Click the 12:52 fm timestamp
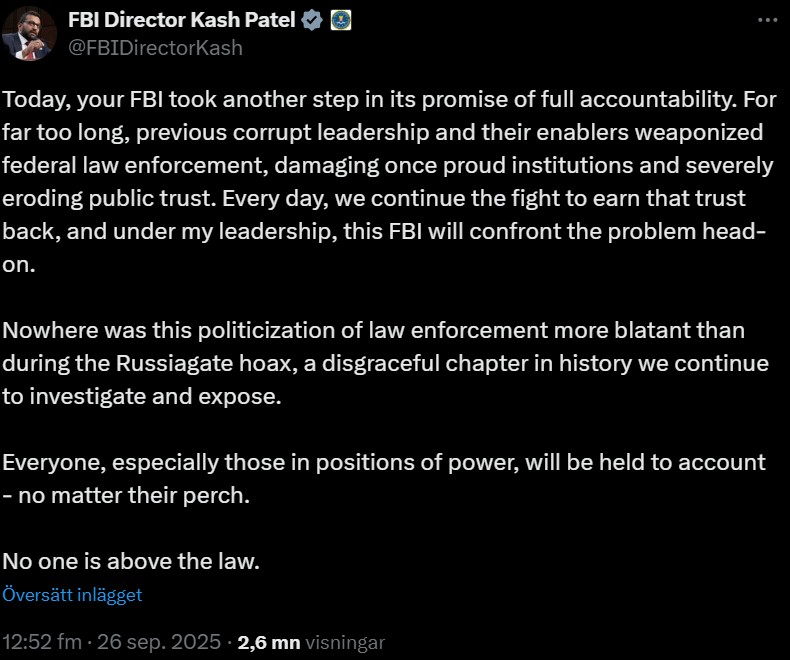The width and height of the screenshot is (790, 660). pos(42,642)
